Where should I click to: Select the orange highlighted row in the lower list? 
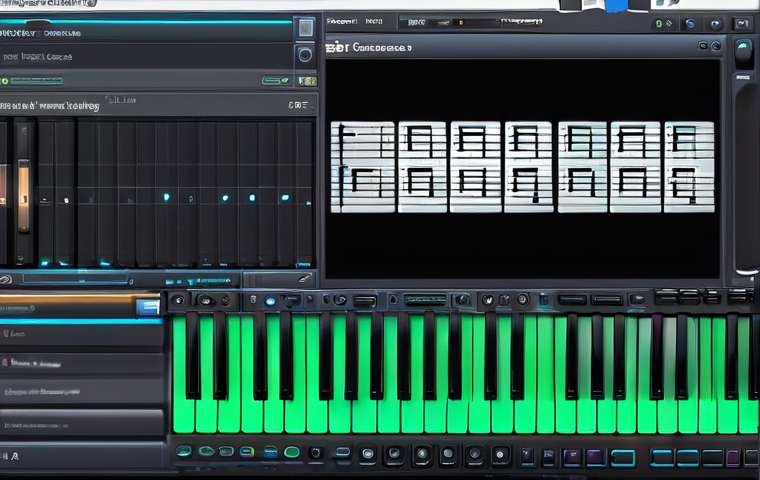(80, 305)
